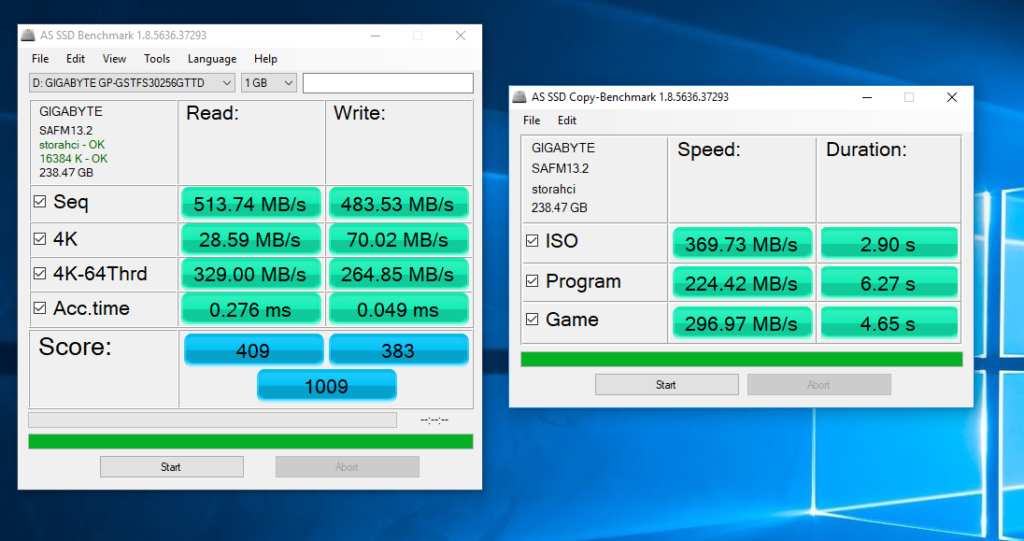Image resolution: width=1024 pixels, height=541 pixels.
Task: Minimize the AS SSD Benchmark main window
Action: click(x=374, y=35)
